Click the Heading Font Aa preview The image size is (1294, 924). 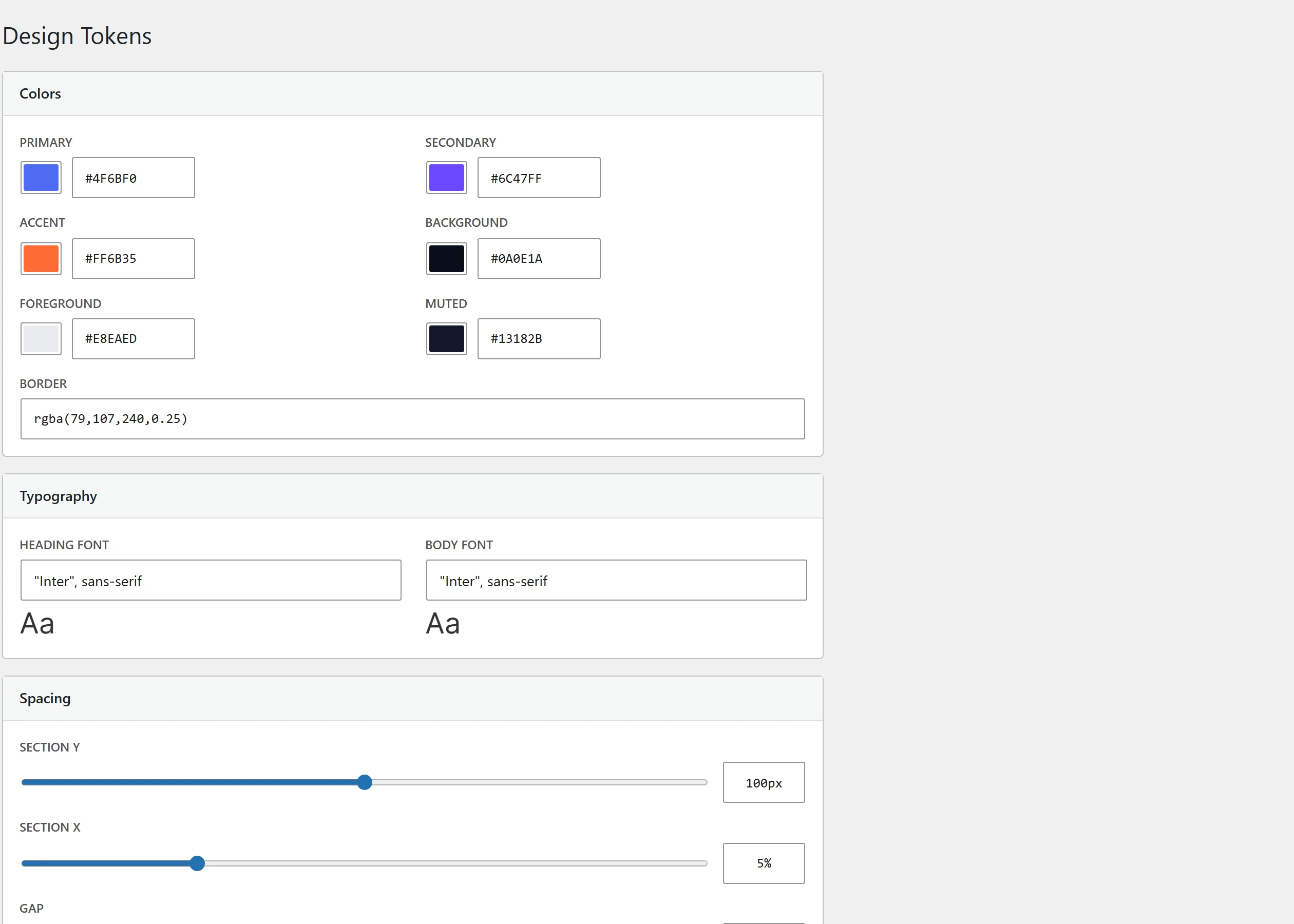(x=37, y=624)
